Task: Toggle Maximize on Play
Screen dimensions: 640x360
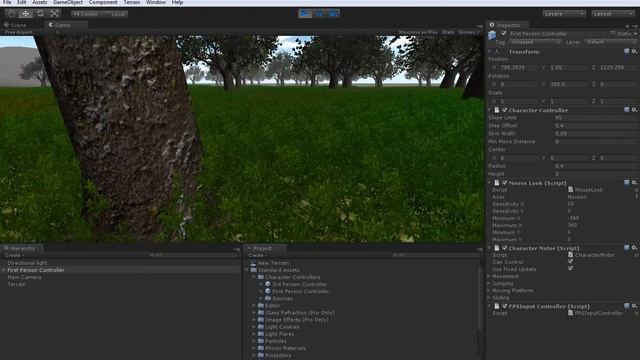Action: click(418, 32)
